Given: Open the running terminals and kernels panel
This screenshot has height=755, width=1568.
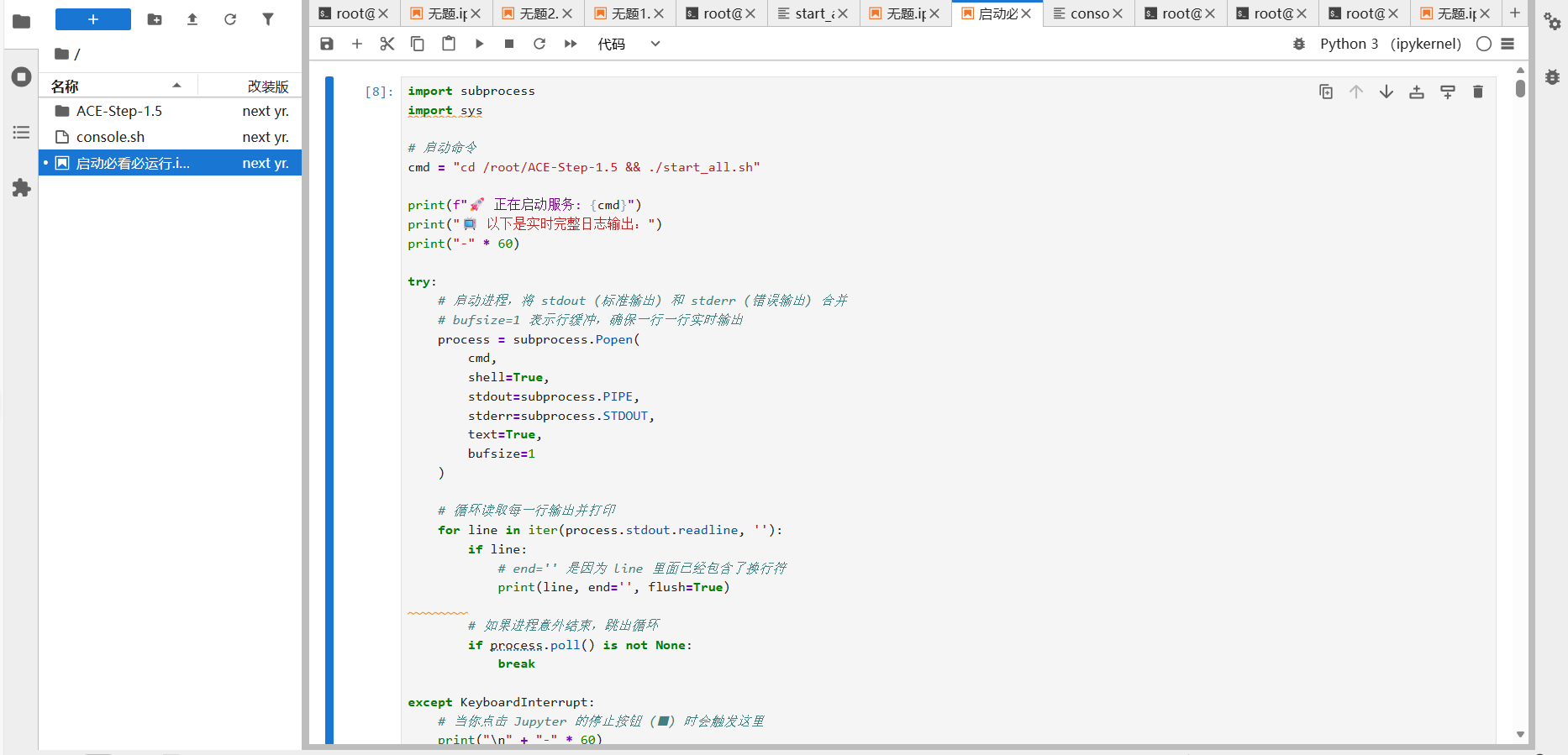Looking at the screenshot, I should [21, 77].
